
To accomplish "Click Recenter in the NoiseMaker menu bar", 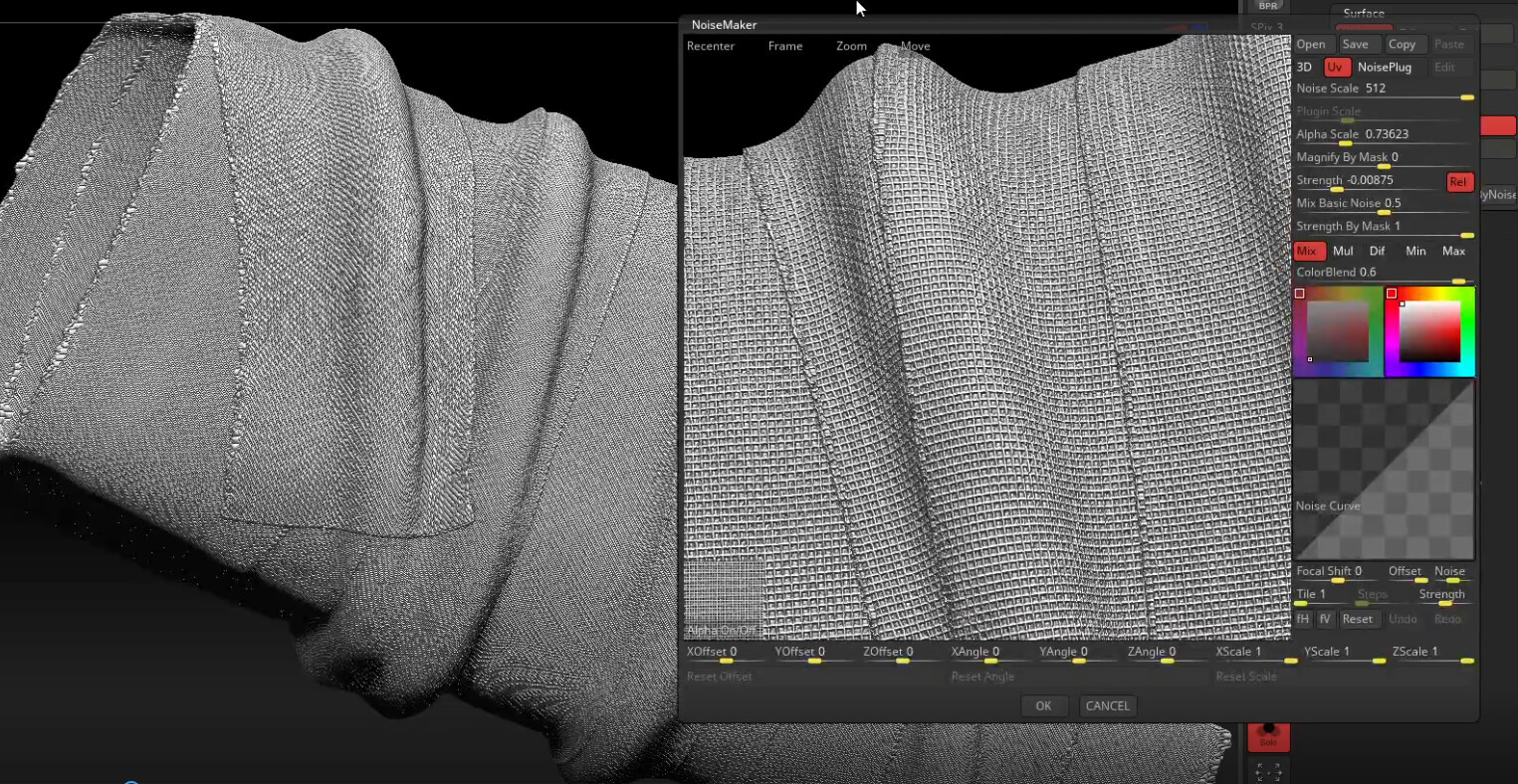I will [710, 46].
